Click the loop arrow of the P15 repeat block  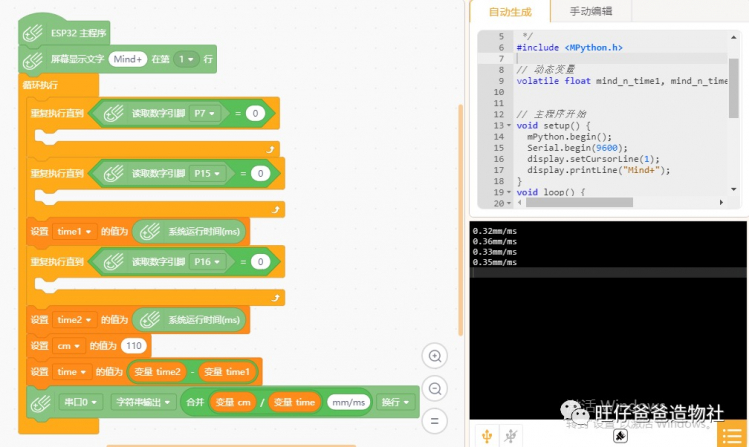pyautogui.click(x=276, y=210)
